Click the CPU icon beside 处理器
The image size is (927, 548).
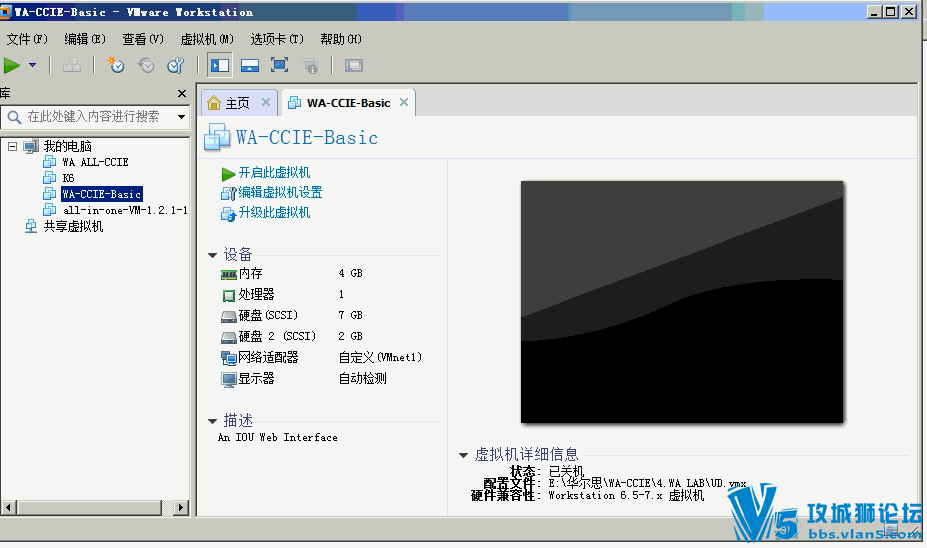228,295
